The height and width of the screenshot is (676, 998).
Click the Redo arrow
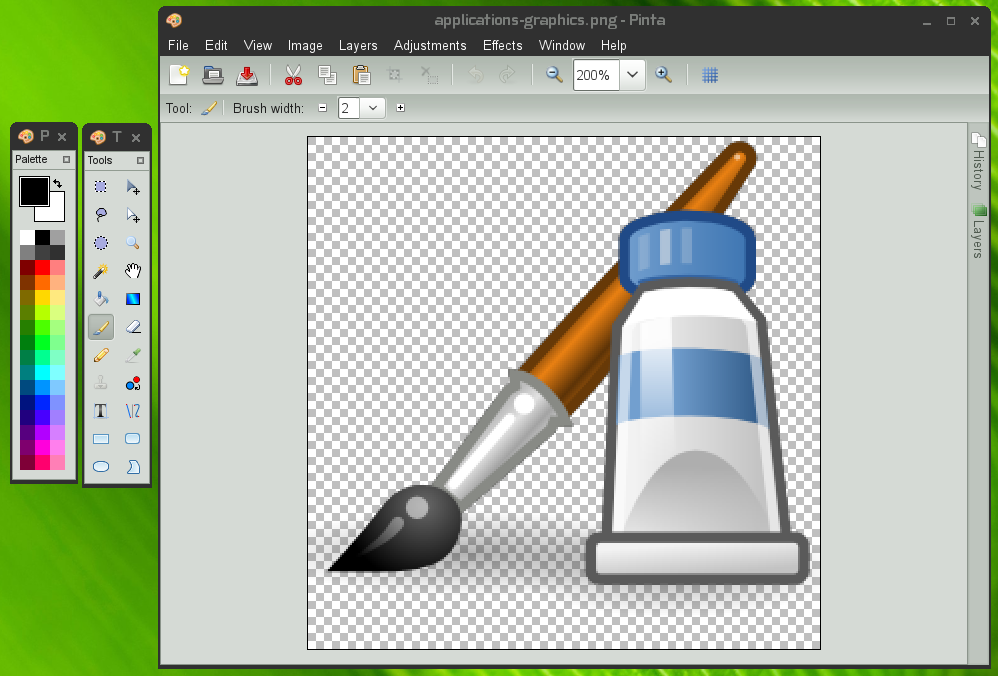click(x=507, y=75)
